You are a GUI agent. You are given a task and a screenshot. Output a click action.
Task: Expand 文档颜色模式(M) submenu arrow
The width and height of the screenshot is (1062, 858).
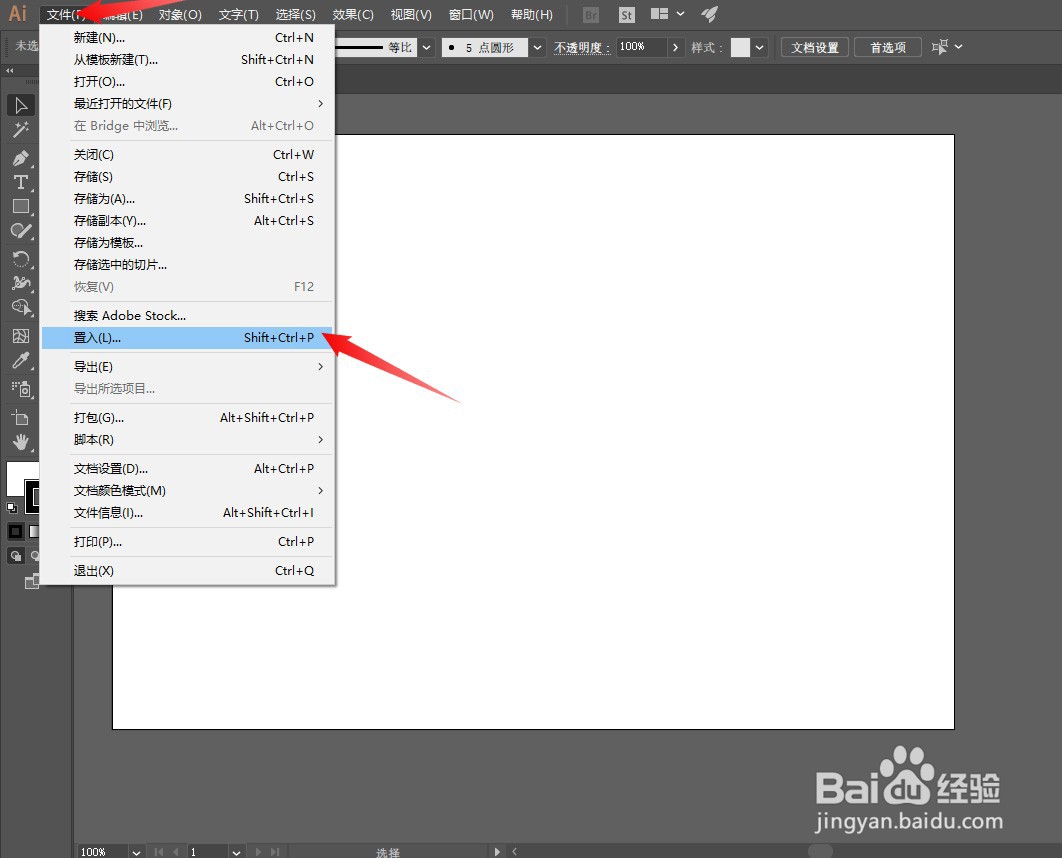(320, 490)
